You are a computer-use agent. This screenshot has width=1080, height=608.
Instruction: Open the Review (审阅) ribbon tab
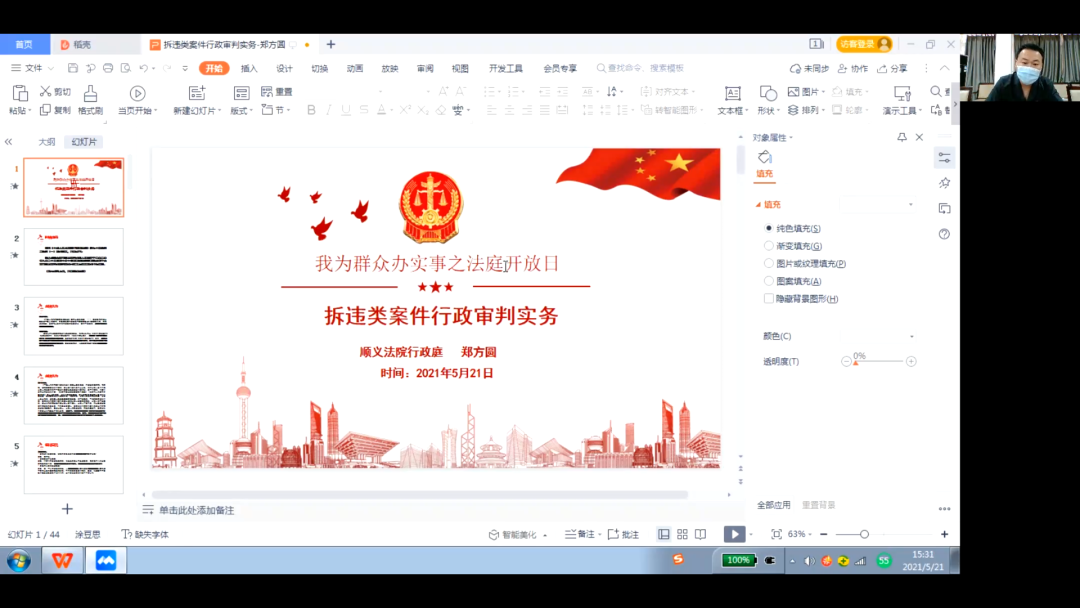point(425,68)
